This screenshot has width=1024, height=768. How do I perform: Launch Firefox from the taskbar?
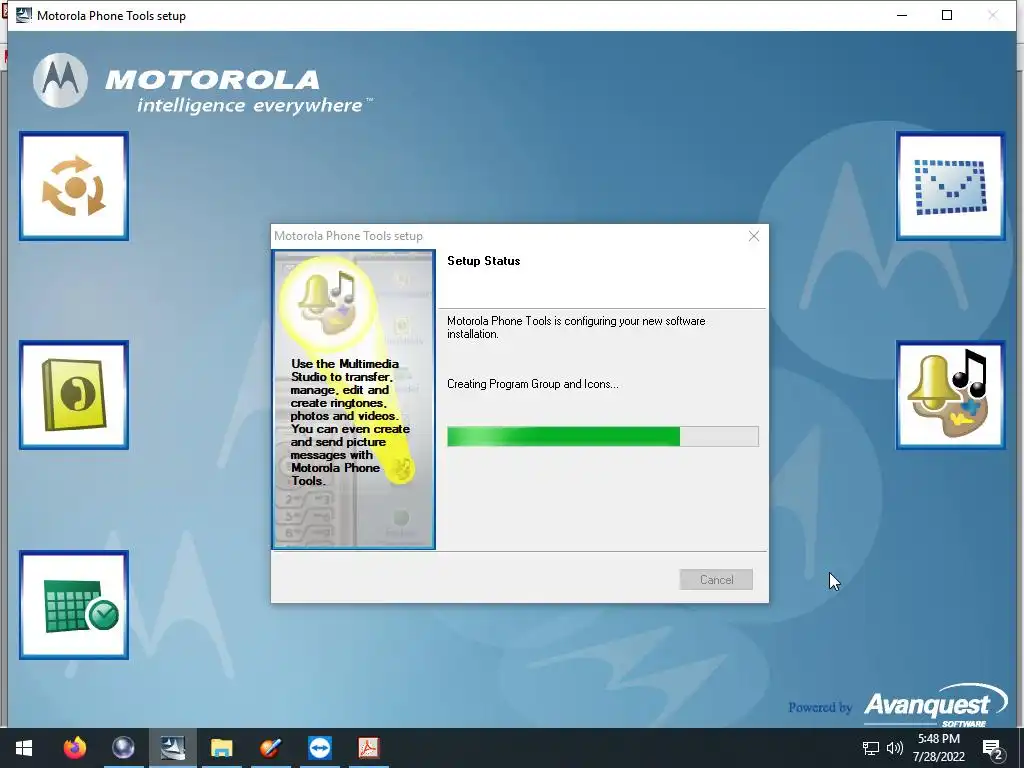click(74, 748)
